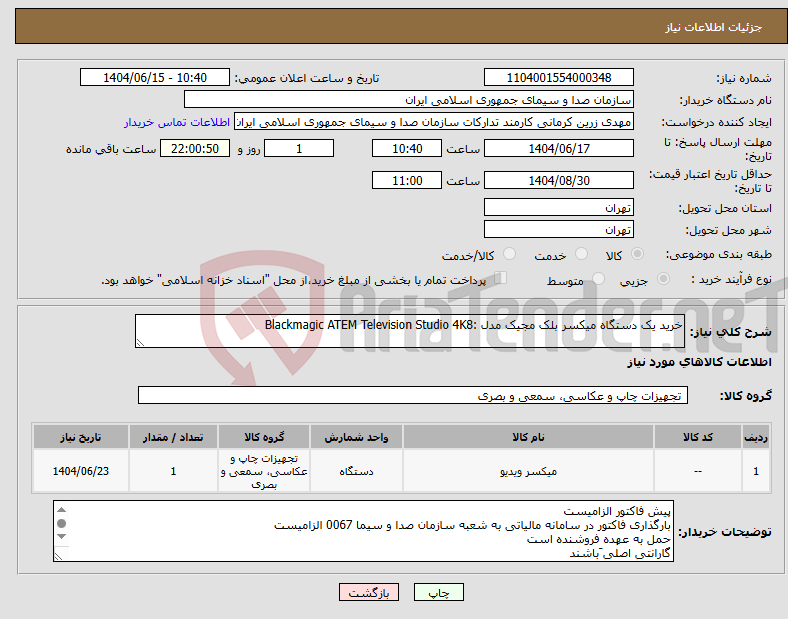Click the resize handle of the description textarea
Viewport: 788px width, 619px height.
(140, 343)
